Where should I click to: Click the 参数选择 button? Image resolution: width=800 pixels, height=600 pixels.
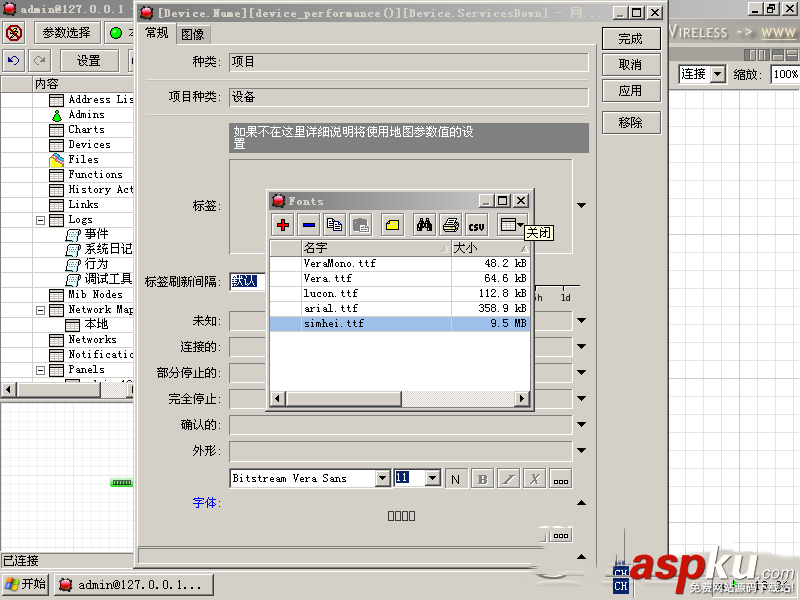(66, 33)
